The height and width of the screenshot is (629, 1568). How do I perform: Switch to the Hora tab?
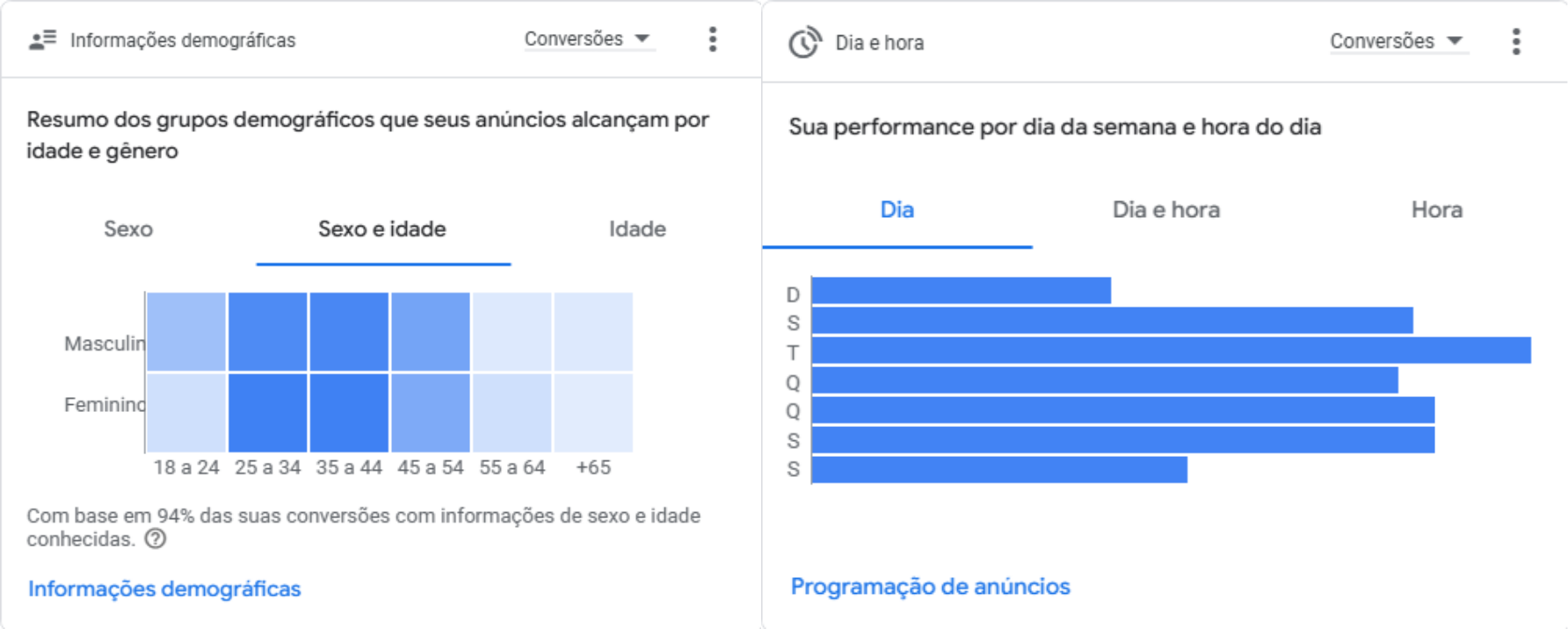tap(1437, 210)
